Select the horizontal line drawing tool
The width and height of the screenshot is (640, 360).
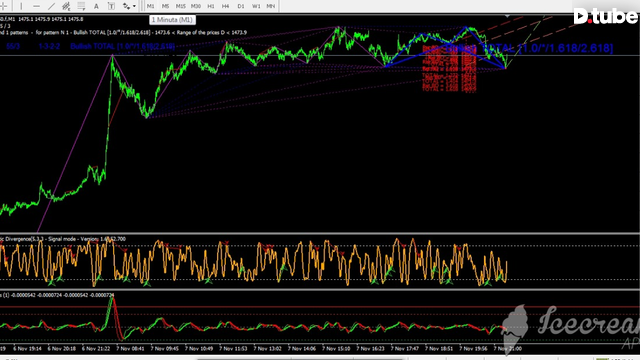[36, 6]
